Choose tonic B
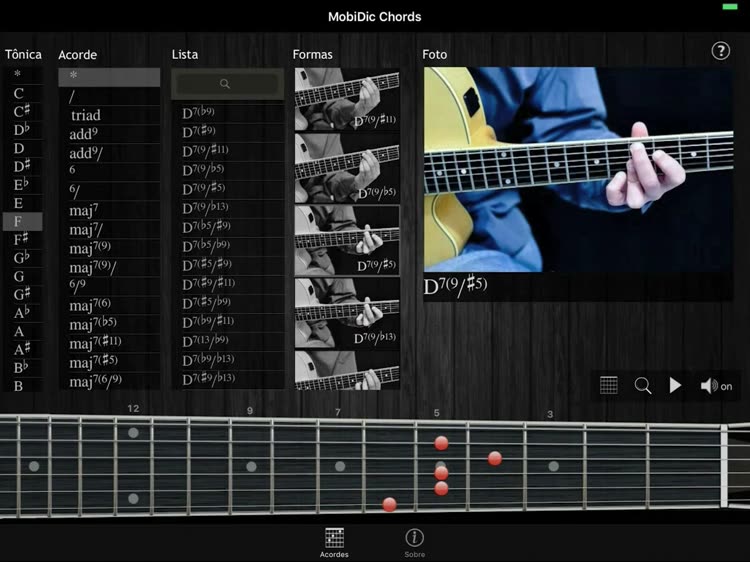This screenshot has height=562, width=750. pyautogui.click(x=22, y=386)
